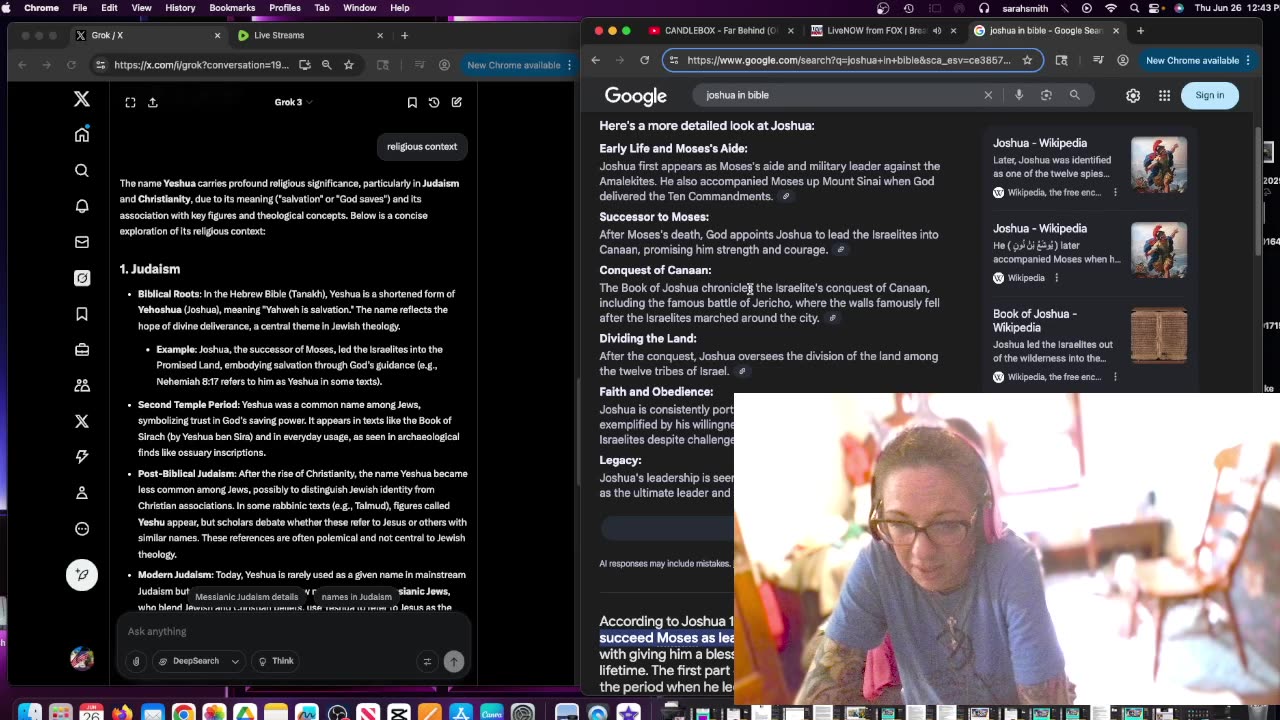Toggle Think mode in Grok
Image resolution: width=1280 pixels, height=720 pixels.
276,661
